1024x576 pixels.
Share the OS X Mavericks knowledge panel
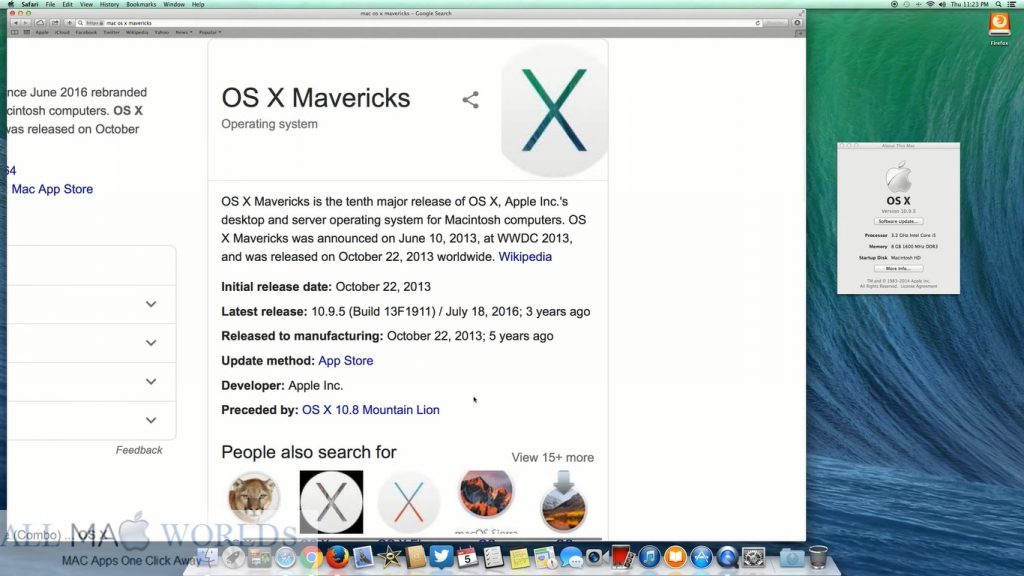click(470, 99)
